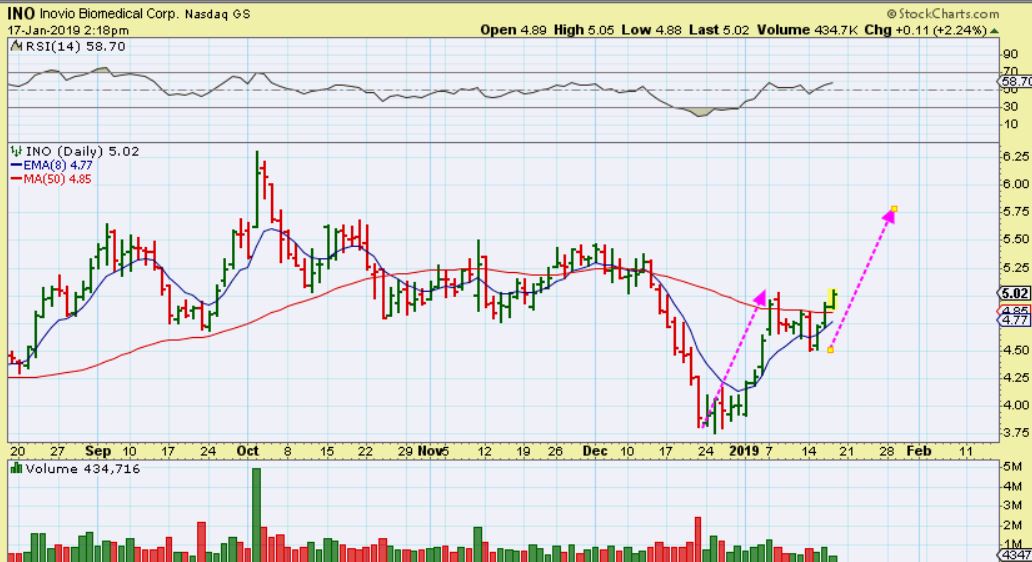Click the 5.02 last price axis tag

1015,294
